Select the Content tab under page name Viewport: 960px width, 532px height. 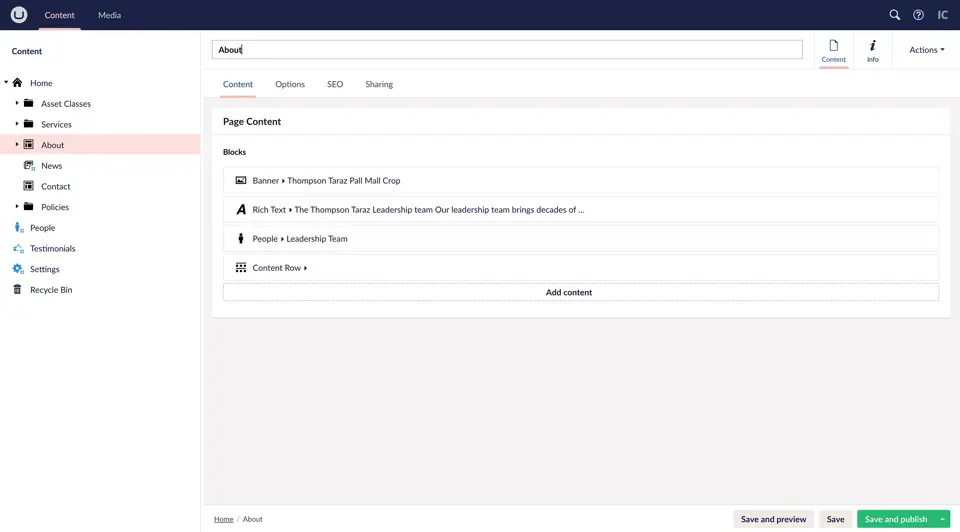pyautogui.click(x=238, y=84)
